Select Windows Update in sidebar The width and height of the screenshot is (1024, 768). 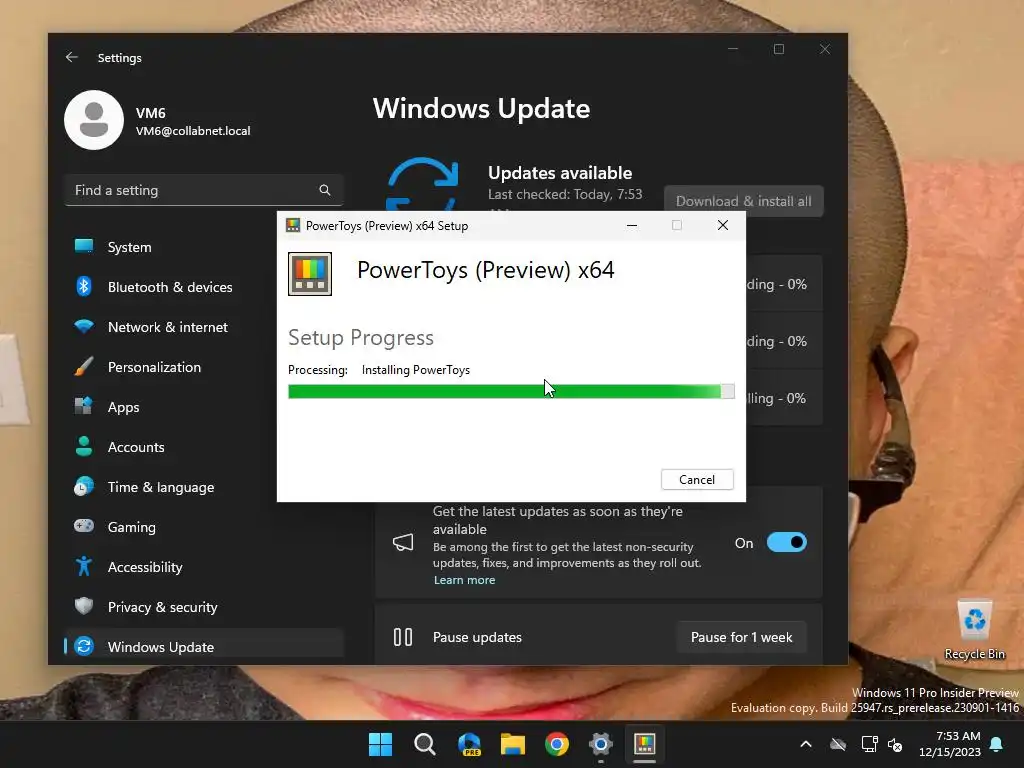pos(204,645)
